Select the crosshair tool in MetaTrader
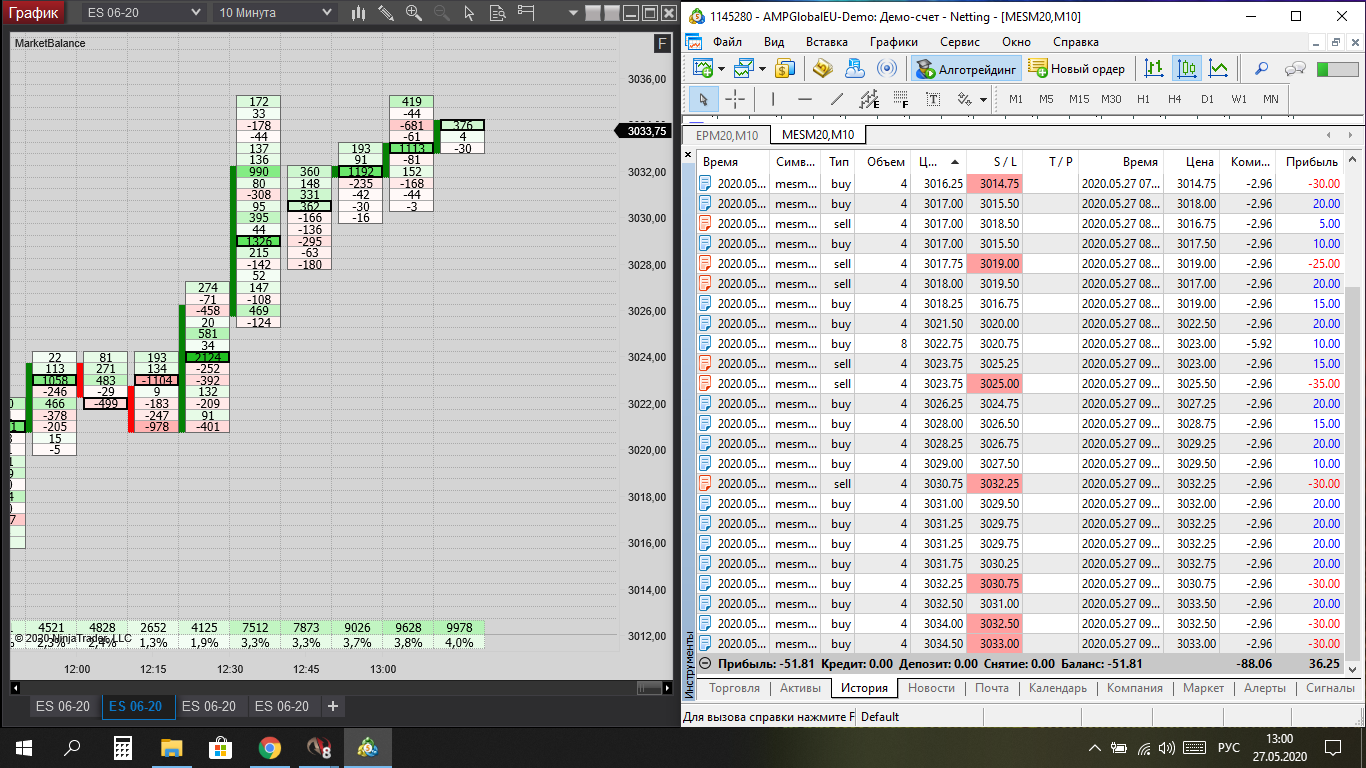This screenshot has width=1366, height=768. click(735, 99)
